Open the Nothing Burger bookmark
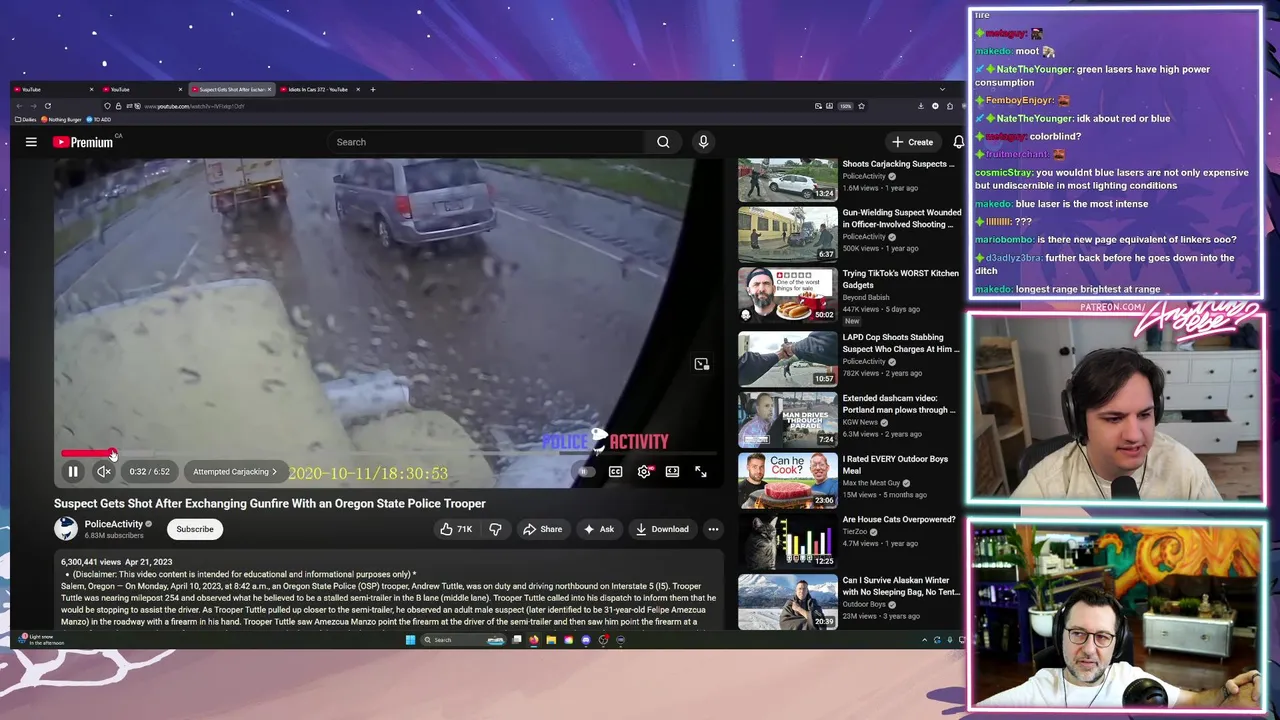1280x720 pixels. [x=63, y=120]
